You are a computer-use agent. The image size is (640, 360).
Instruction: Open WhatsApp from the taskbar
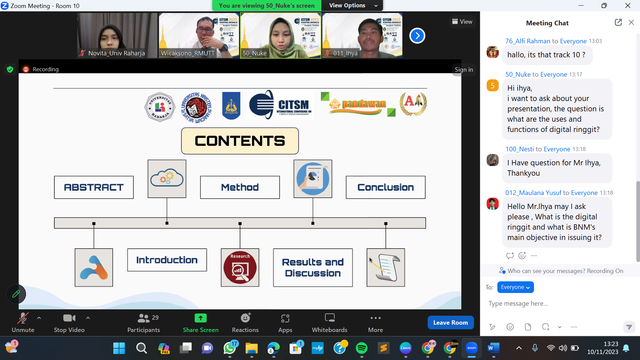(230, 348)
